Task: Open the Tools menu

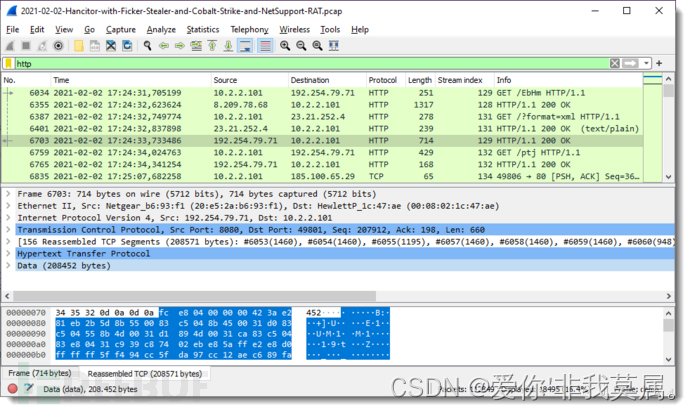Action: (330, 29)
